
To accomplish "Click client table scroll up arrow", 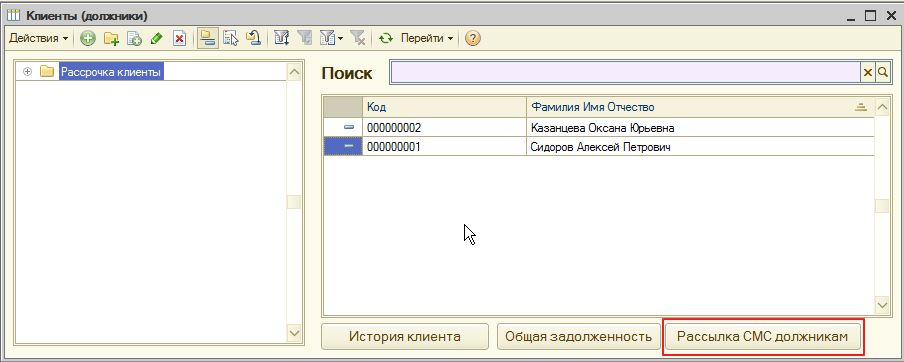I will coord(882,107).
